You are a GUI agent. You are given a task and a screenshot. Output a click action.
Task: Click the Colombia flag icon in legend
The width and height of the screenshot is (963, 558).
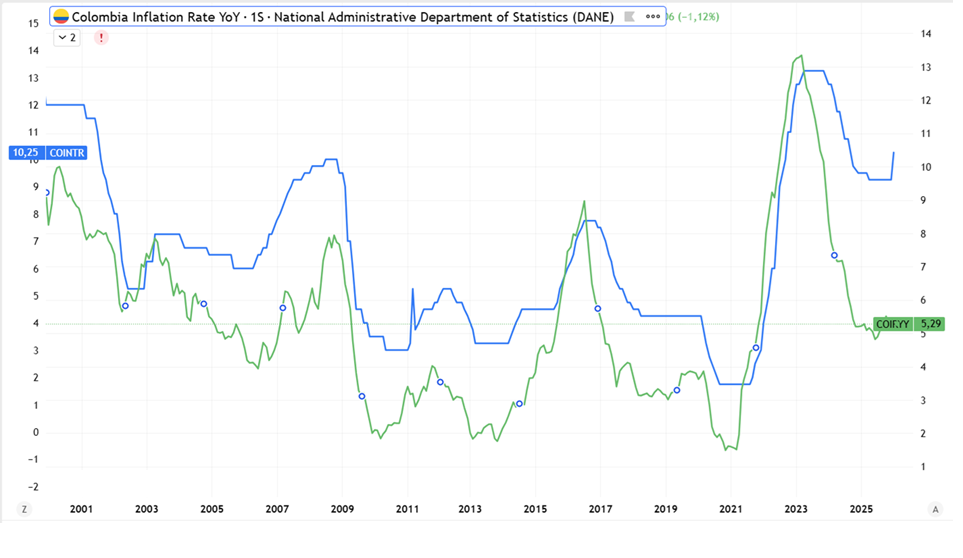coord(60,17)
